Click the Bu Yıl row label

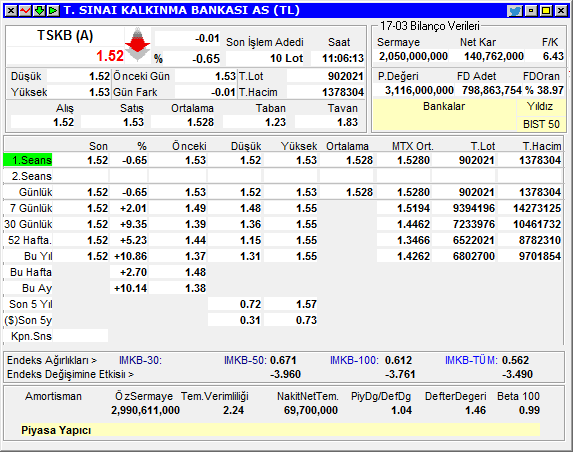coord(38,256)
